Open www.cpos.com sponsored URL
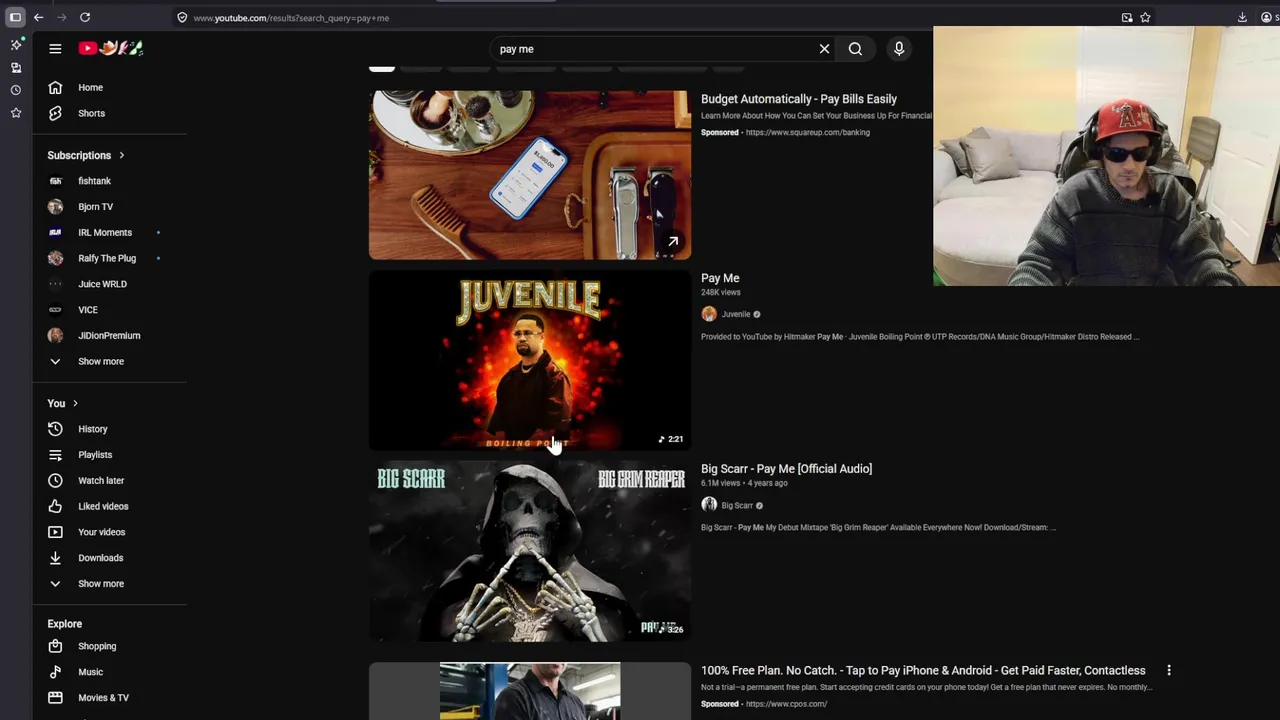The image size is (1280, 720). [x=786, y=704]
